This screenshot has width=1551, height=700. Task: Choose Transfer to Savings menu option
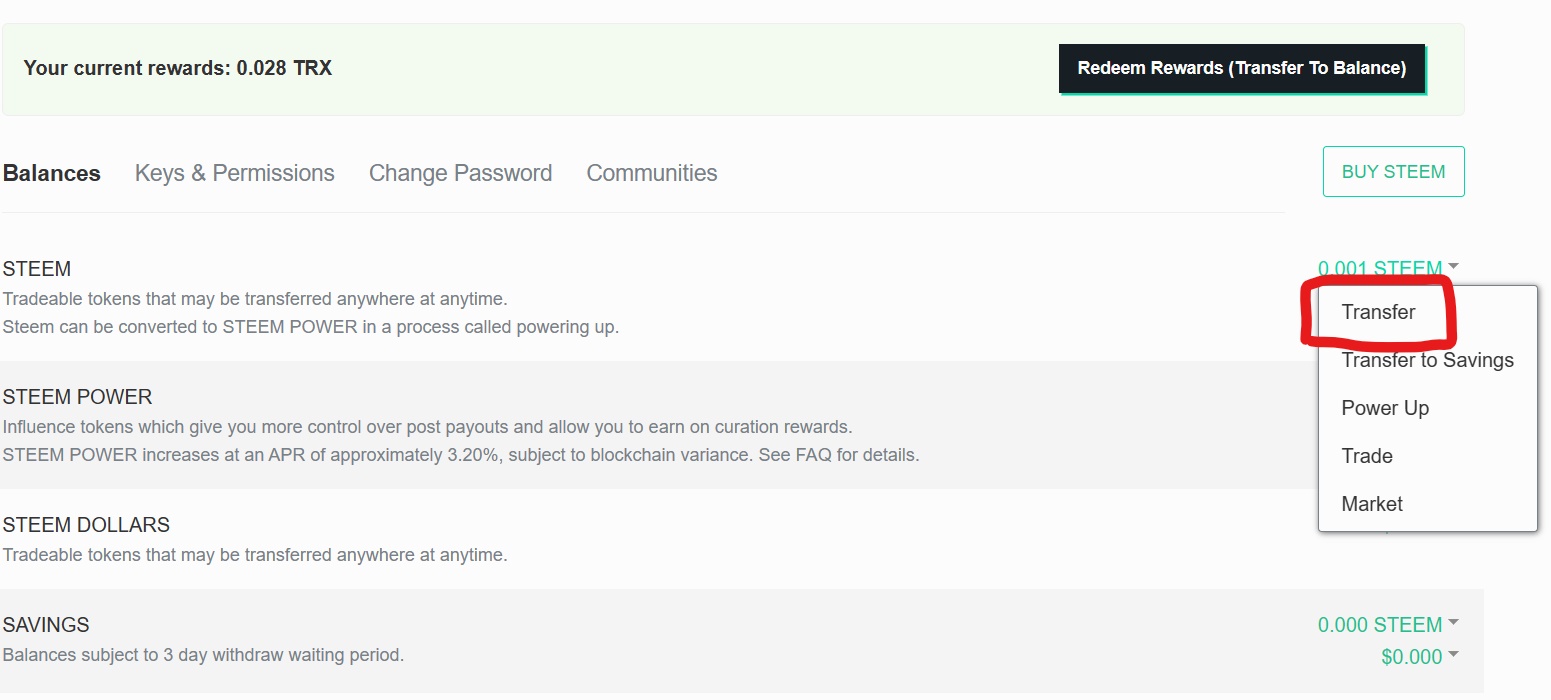(x=1427, y=360)
